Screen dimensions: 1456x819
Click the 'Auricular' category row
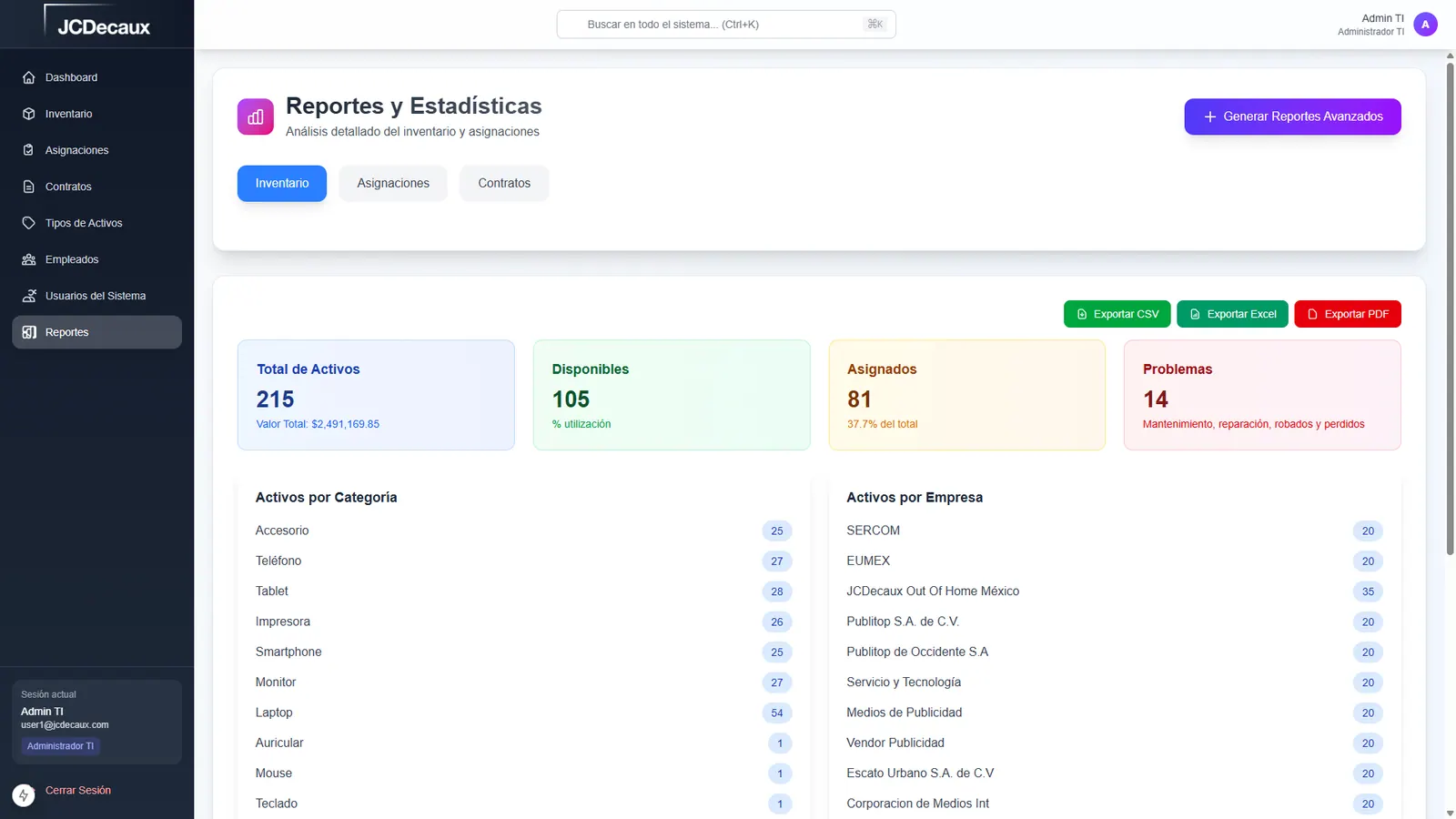click(523, 743)
